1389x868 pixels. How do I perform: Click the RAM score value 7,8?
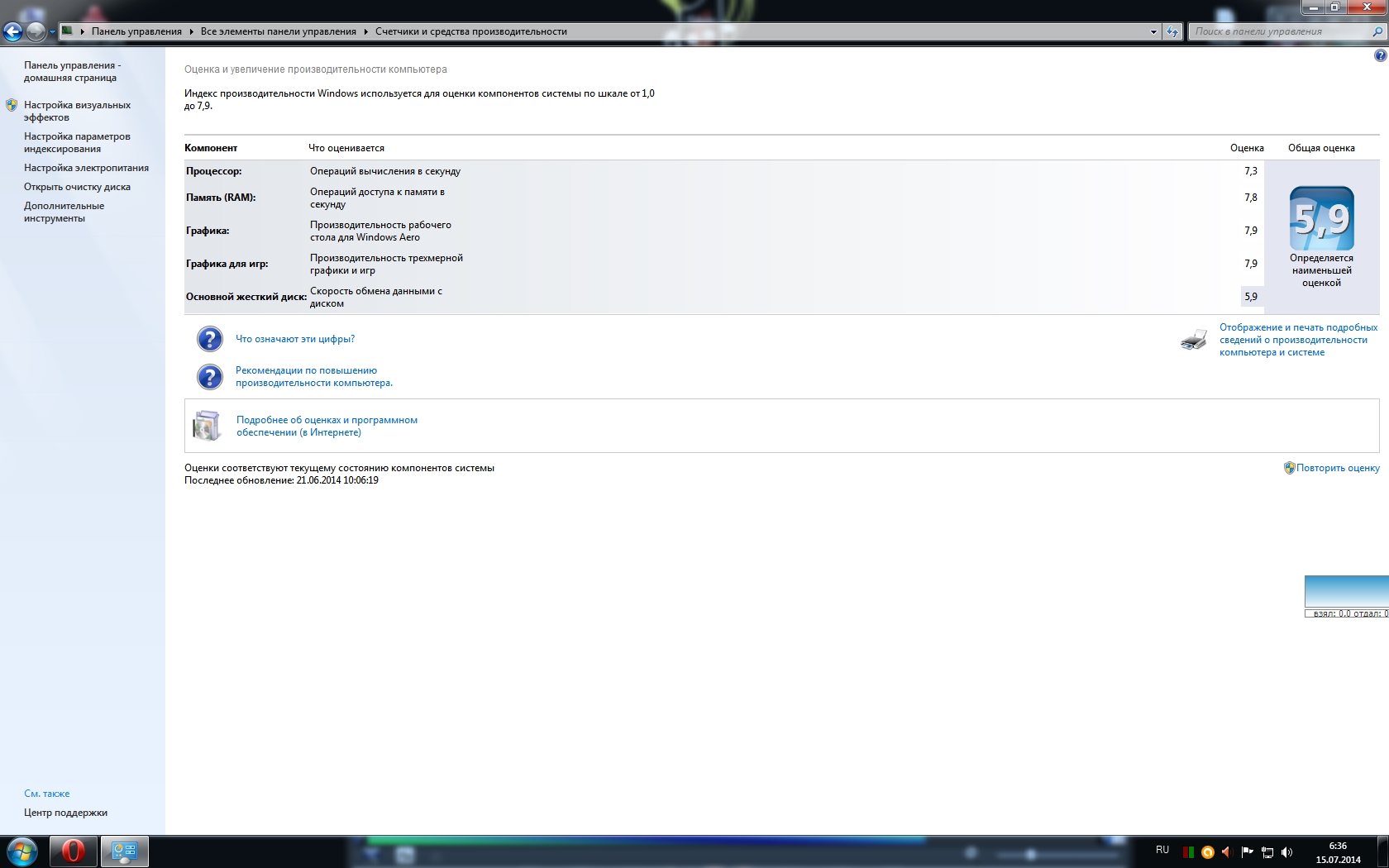click(1251, 198)
